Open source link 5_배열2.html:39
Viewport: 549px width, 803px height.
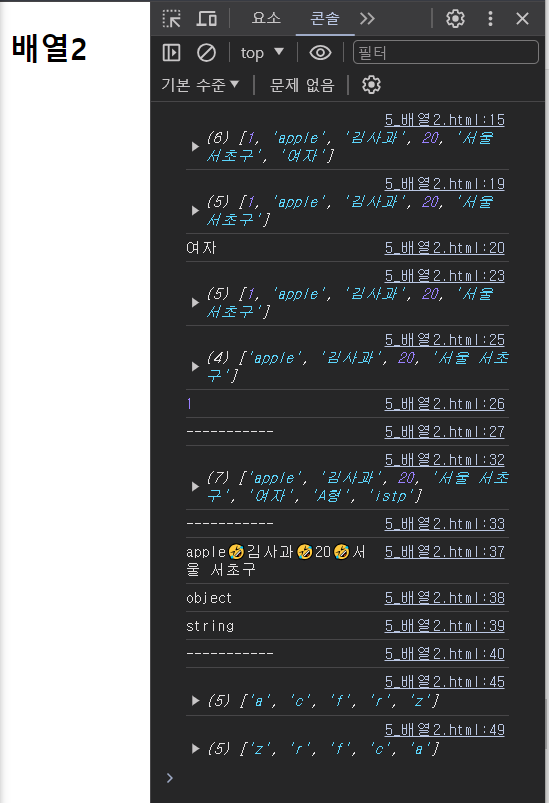[445, 626]
